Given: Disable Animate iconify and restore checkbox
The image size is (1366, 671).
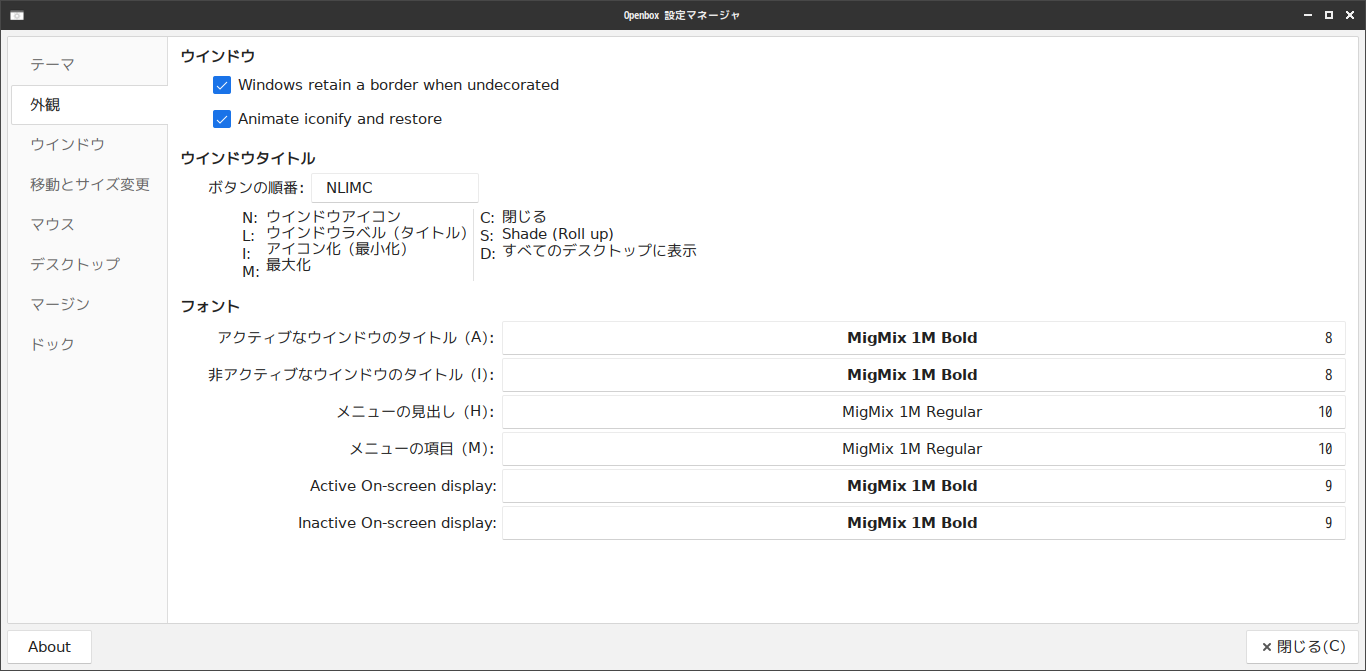Looking at the screenshot, I should click(x=222, y=119).
